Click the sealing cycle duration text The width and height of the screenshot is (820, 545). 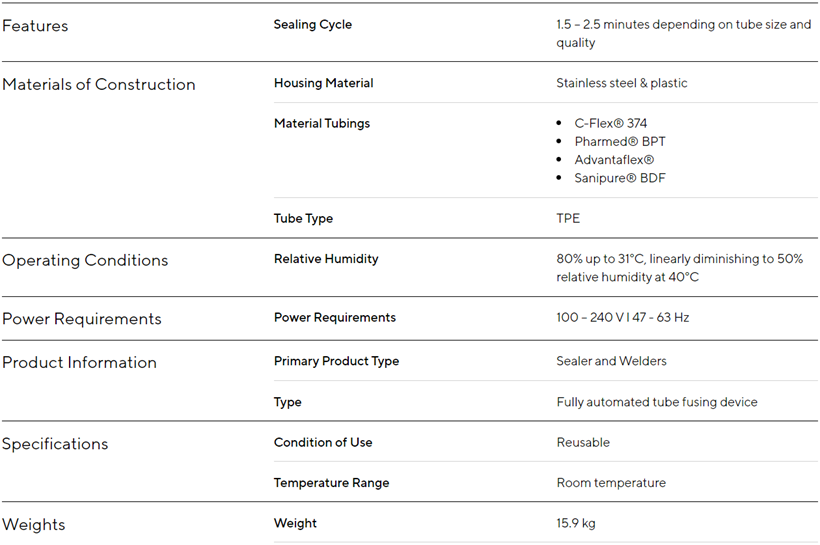tap(683, 34)
